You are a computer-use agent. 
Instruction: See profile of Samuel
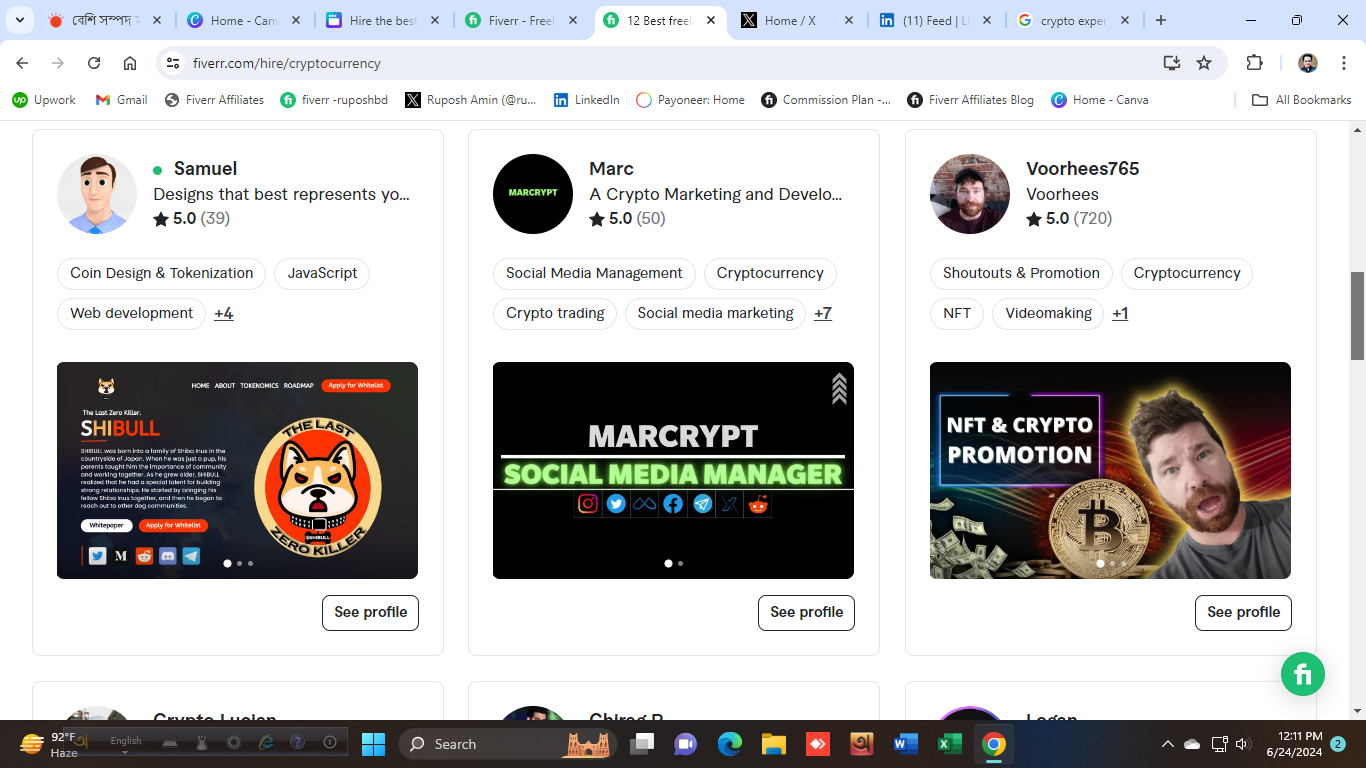click(370, 612)
